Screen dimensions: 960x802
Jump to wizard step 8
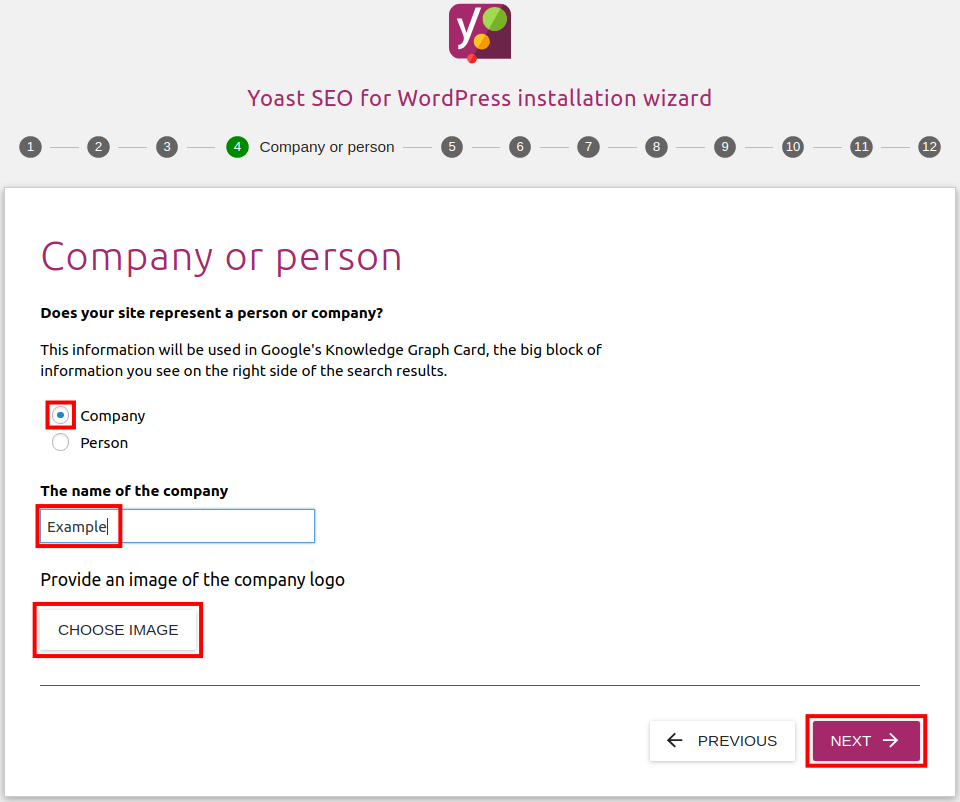click(x=656, y=147)
